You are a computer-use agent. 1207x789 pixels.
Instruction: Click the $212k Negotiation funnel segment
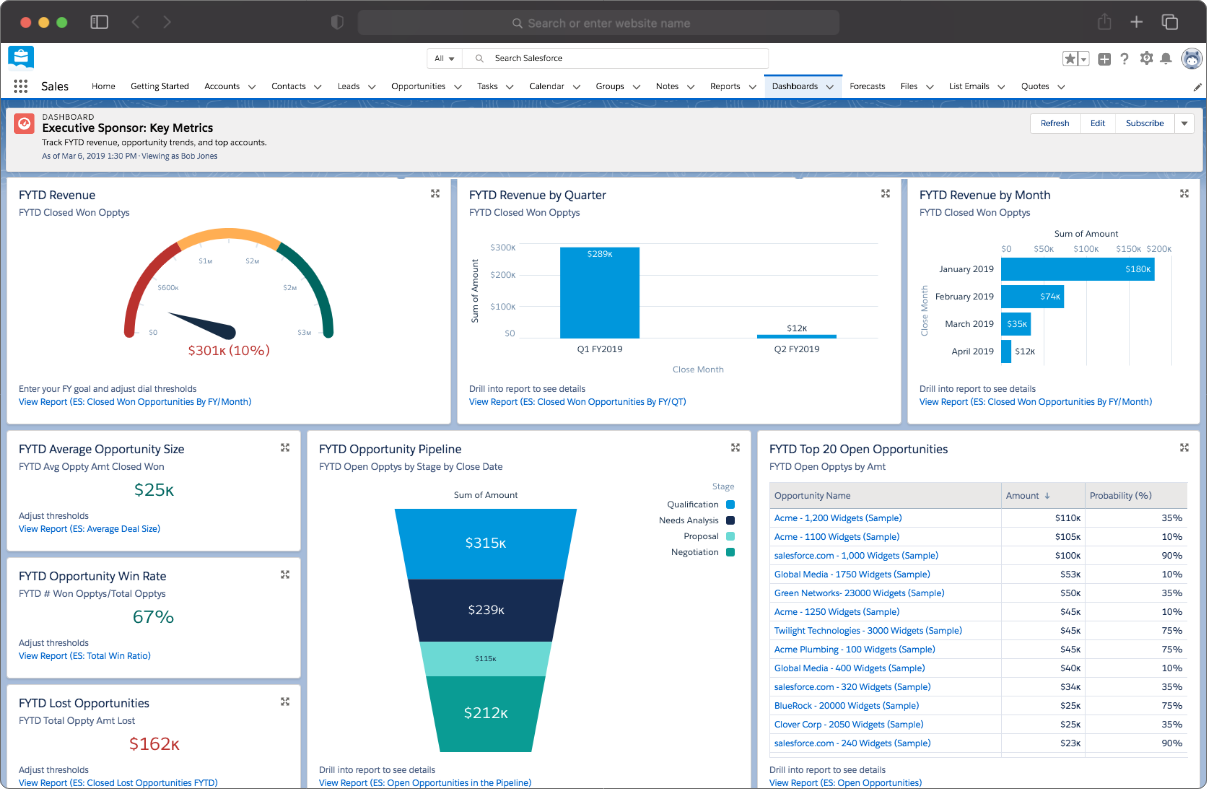(485, 714)
